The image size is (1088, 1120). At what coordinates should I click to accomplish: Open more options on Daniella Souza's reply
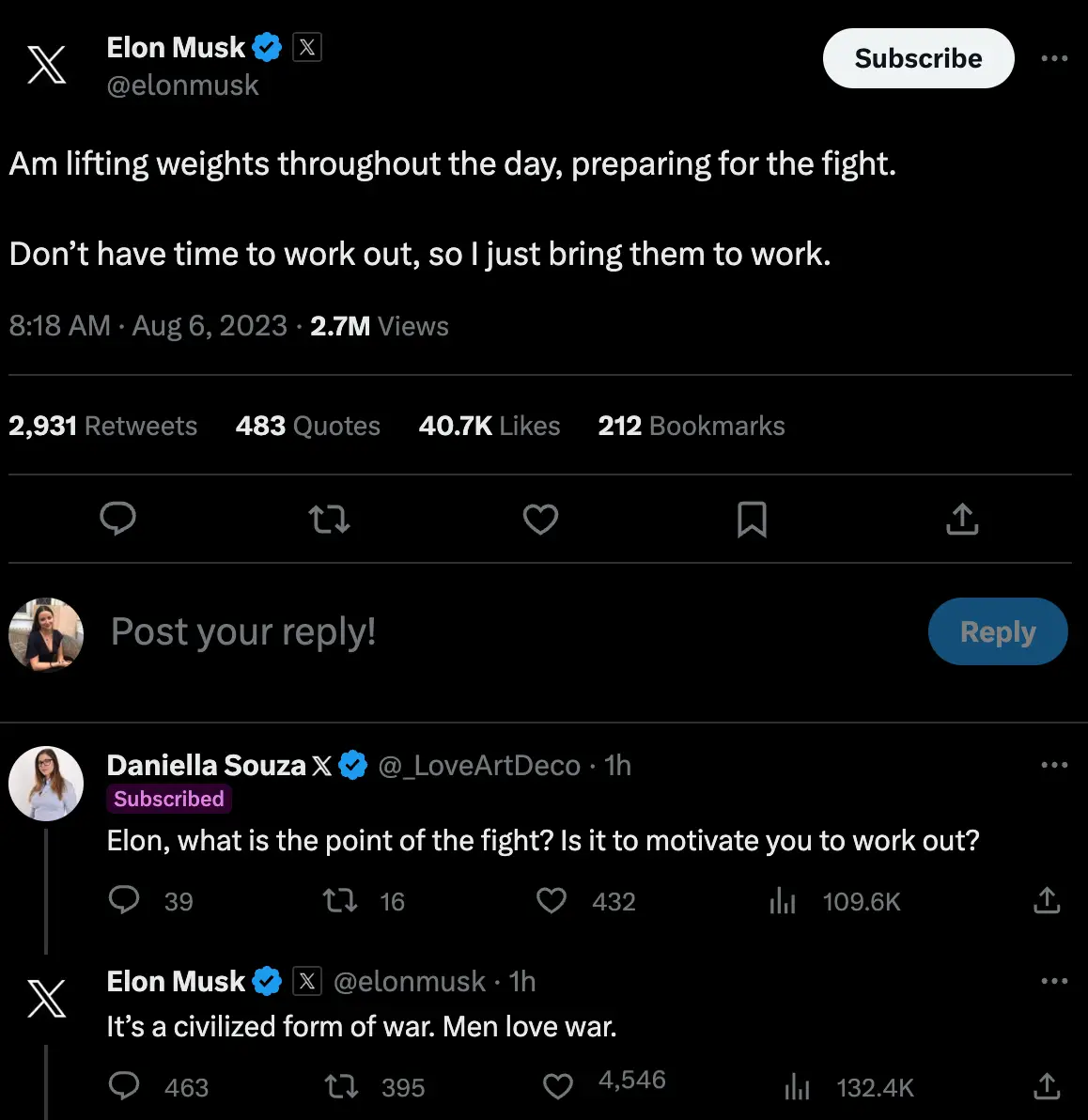point(1054,765)
